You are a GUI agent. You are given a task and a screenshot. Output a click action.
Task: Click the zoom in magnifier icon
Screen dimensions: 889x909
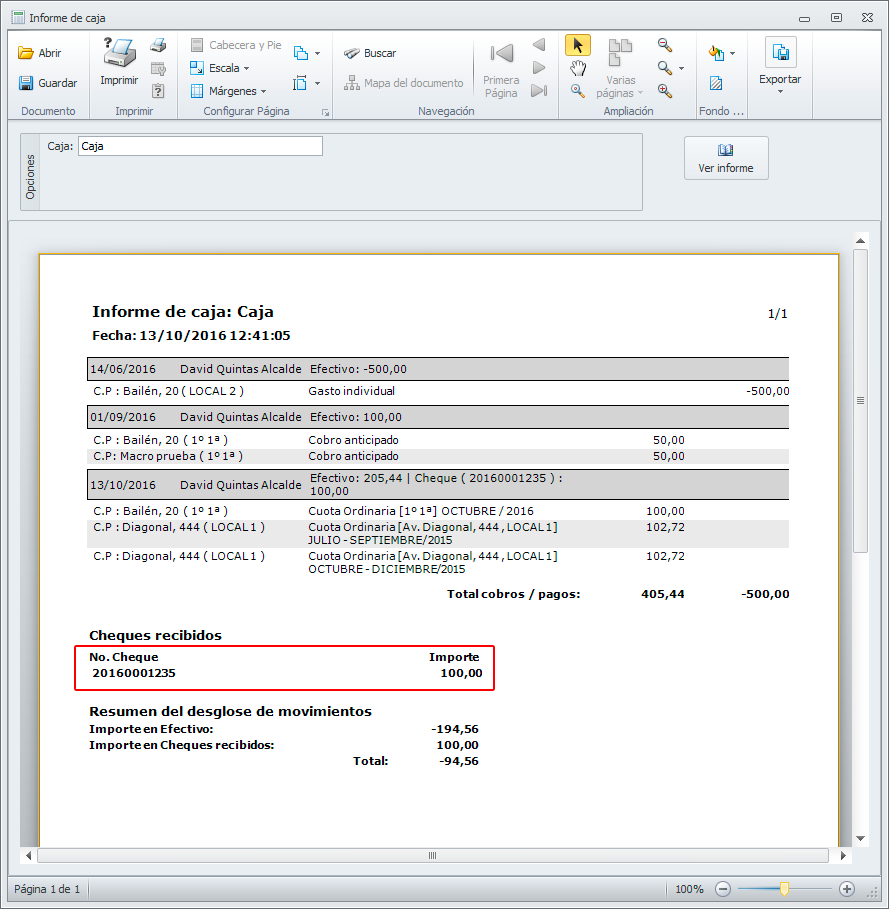(664, 90)
